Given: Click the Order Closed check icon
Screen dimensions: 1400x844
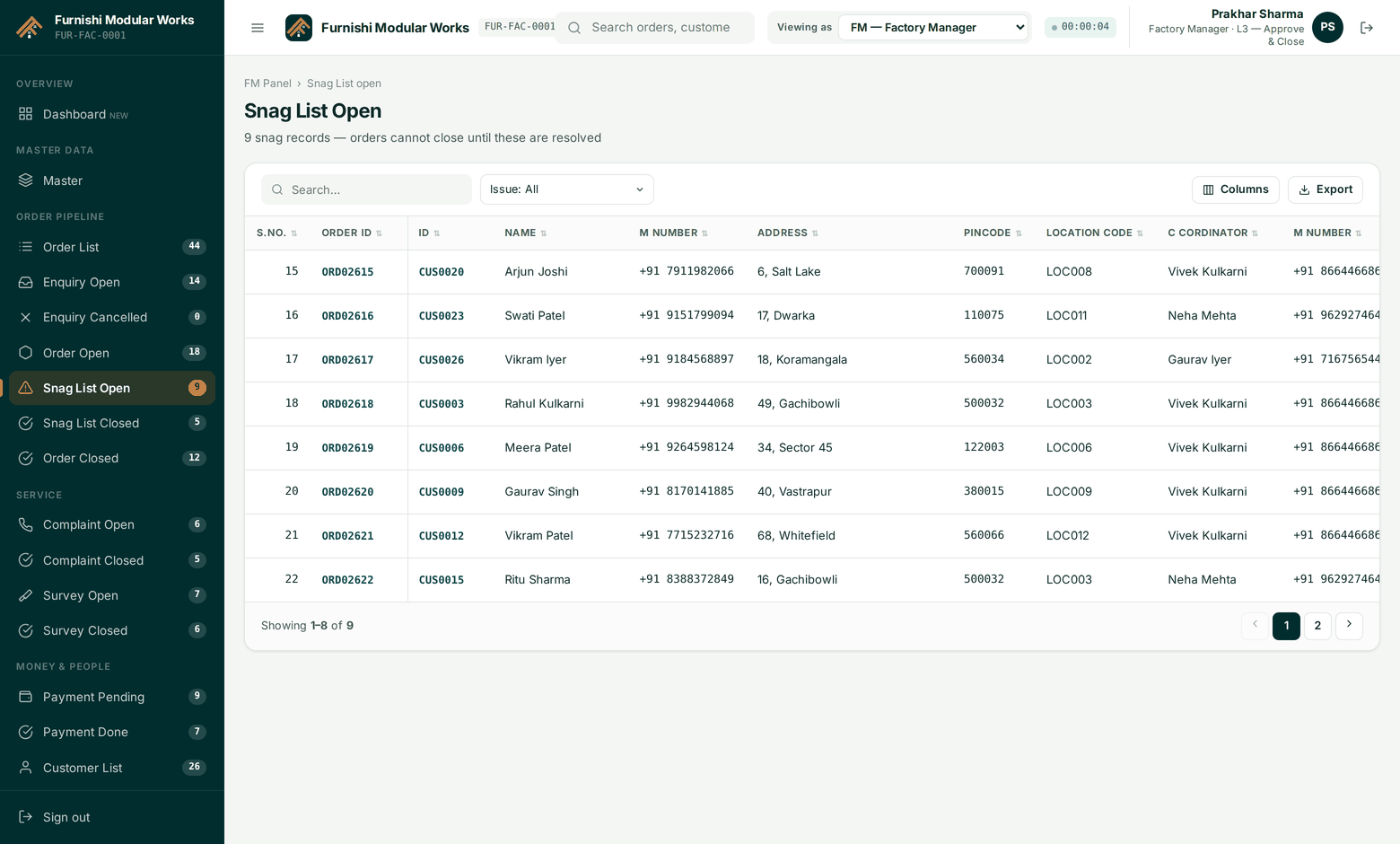Looking at the screenshot, I should pos(26,458).
